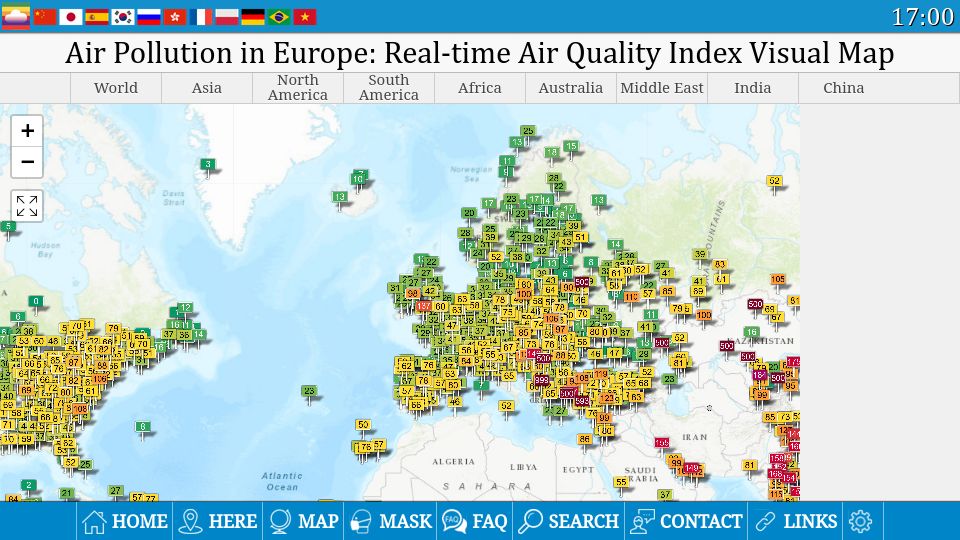Click the orange marker showing 105

pos(778,279)
